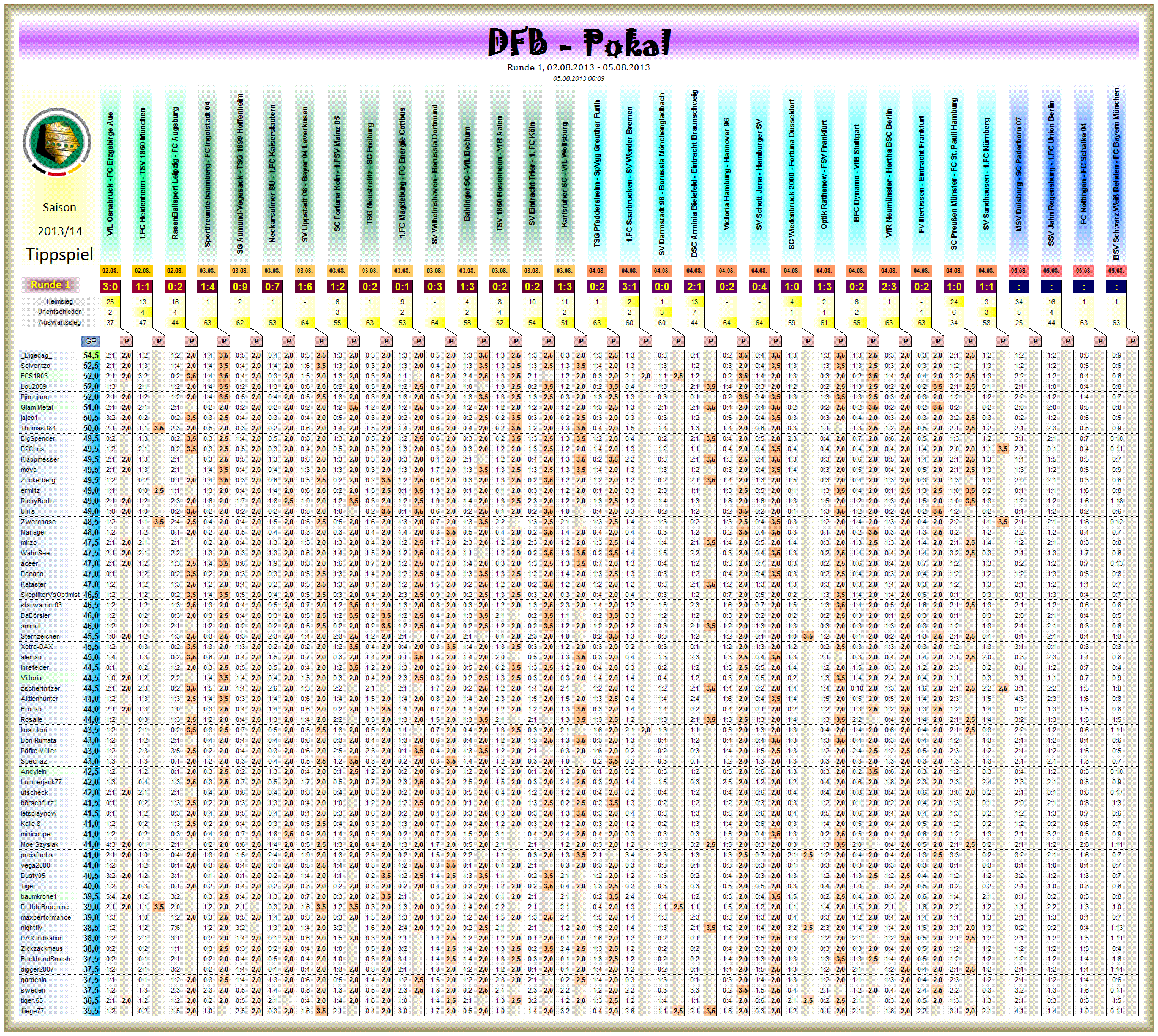This screenshot has height=1036, width=1158.
Task: Click the player name 'Lumberjack77'
Action: tap(41, 782)
